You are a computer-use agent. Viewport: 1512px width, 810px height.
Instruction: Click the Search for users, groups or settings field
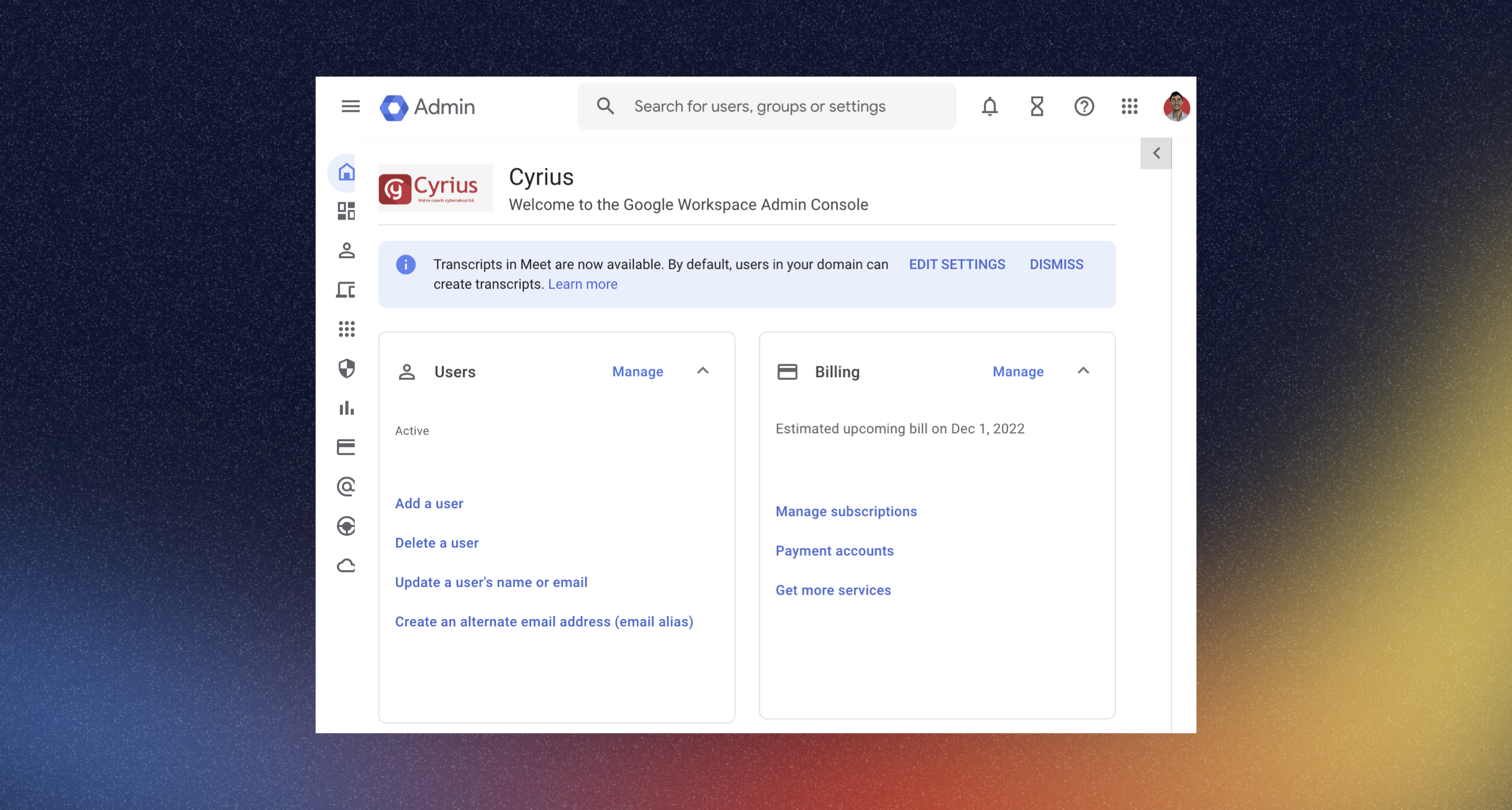[x=766, y=106]
